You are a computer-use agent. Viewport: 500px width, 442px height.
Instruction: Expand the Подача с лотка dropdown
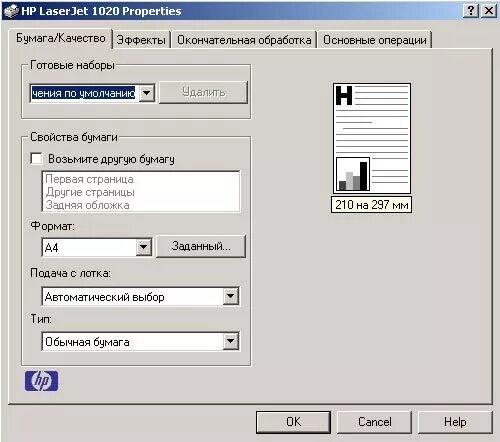[x=231, y=296]
